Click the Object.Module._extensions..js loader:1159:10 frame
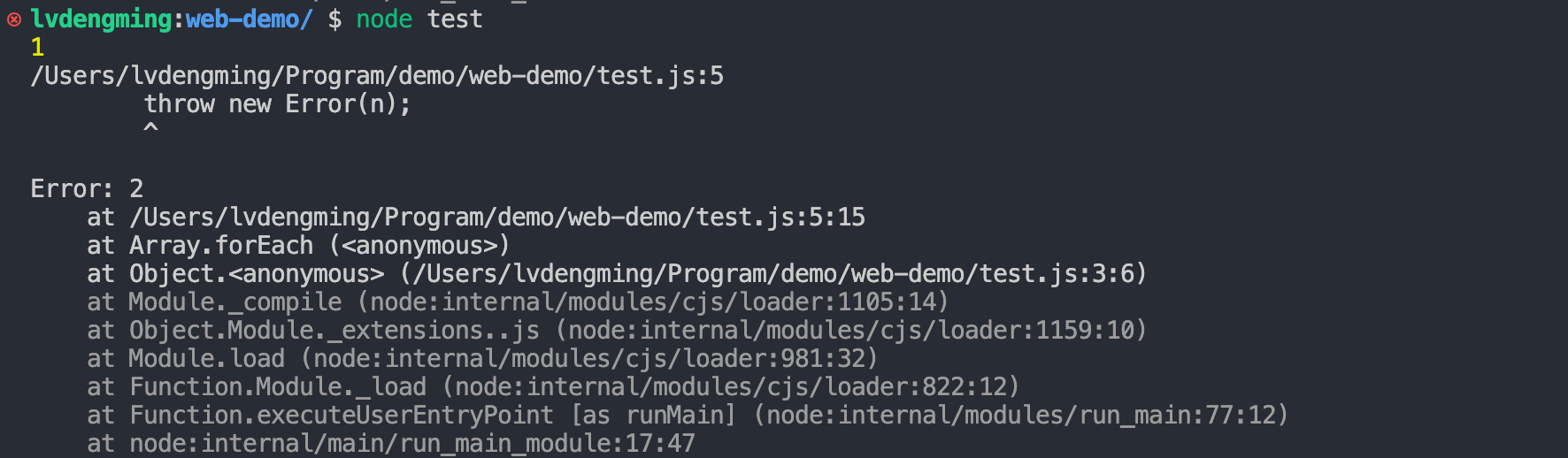 point(637,331)
